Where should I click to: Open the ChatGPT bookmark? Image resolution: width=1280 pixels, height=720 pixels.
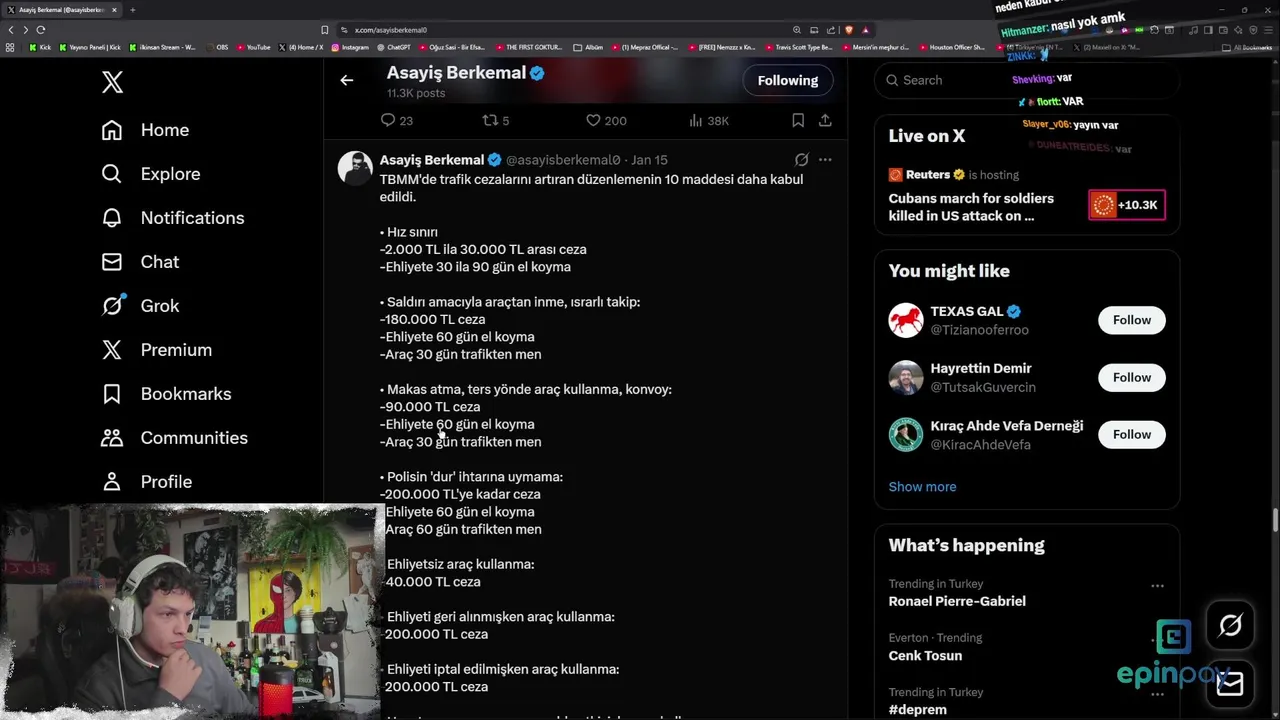click(x=394, y=47)
